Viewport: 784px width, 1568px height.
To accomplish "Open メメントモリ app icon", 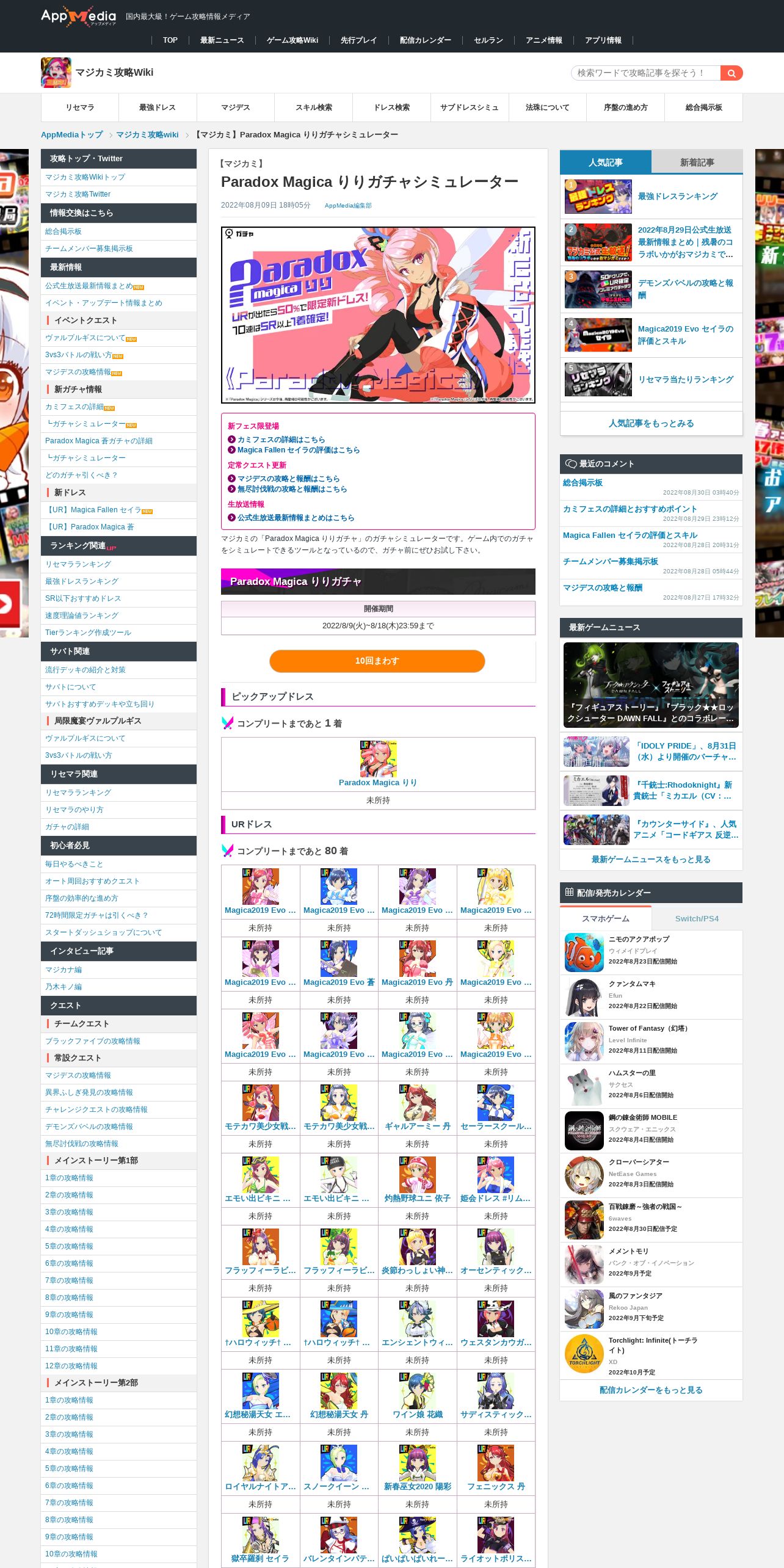I will 584,1264.
